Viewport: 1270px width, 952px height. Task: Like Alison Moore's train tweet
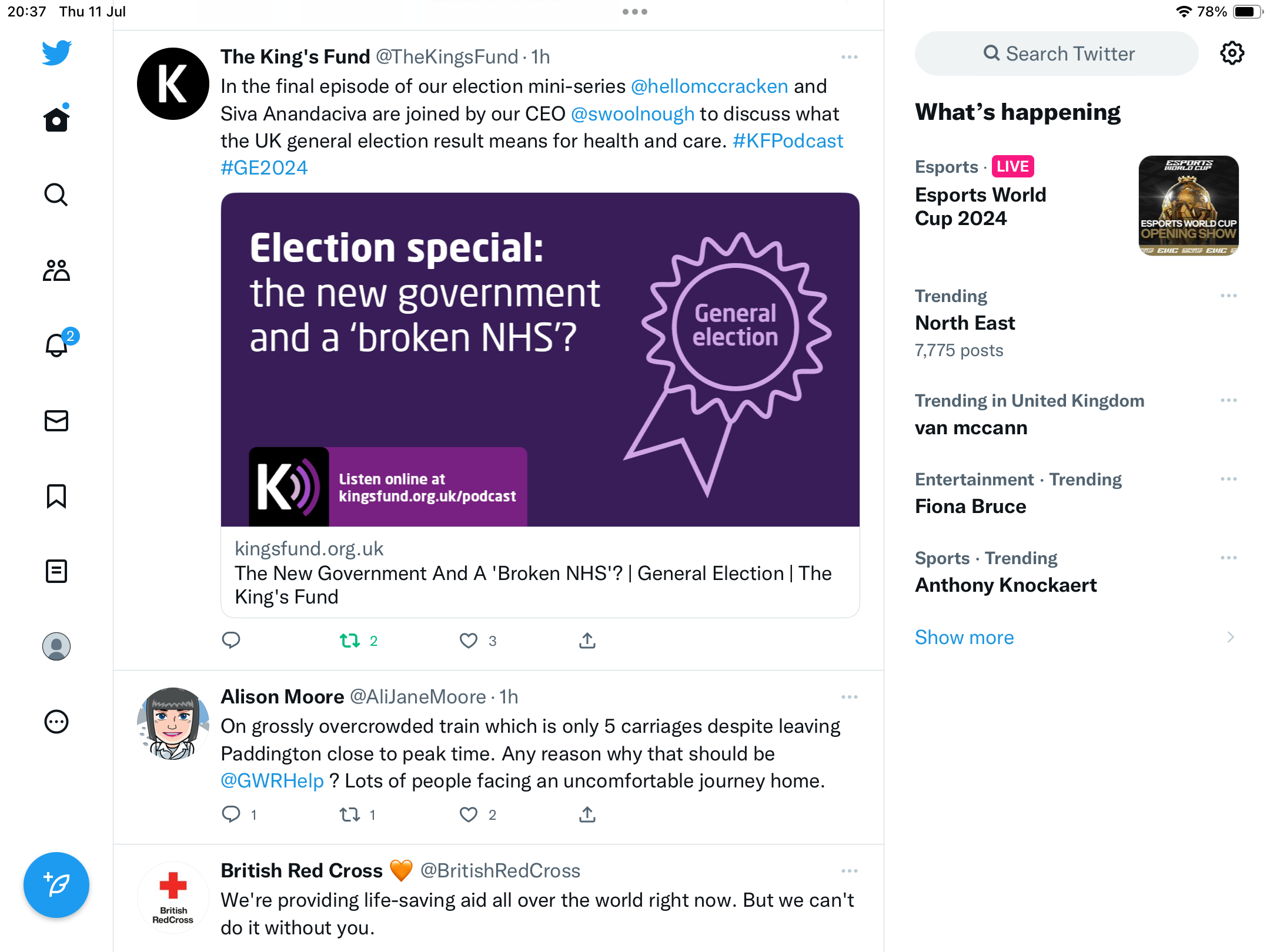pyautogui.click(x=469, y=814)
